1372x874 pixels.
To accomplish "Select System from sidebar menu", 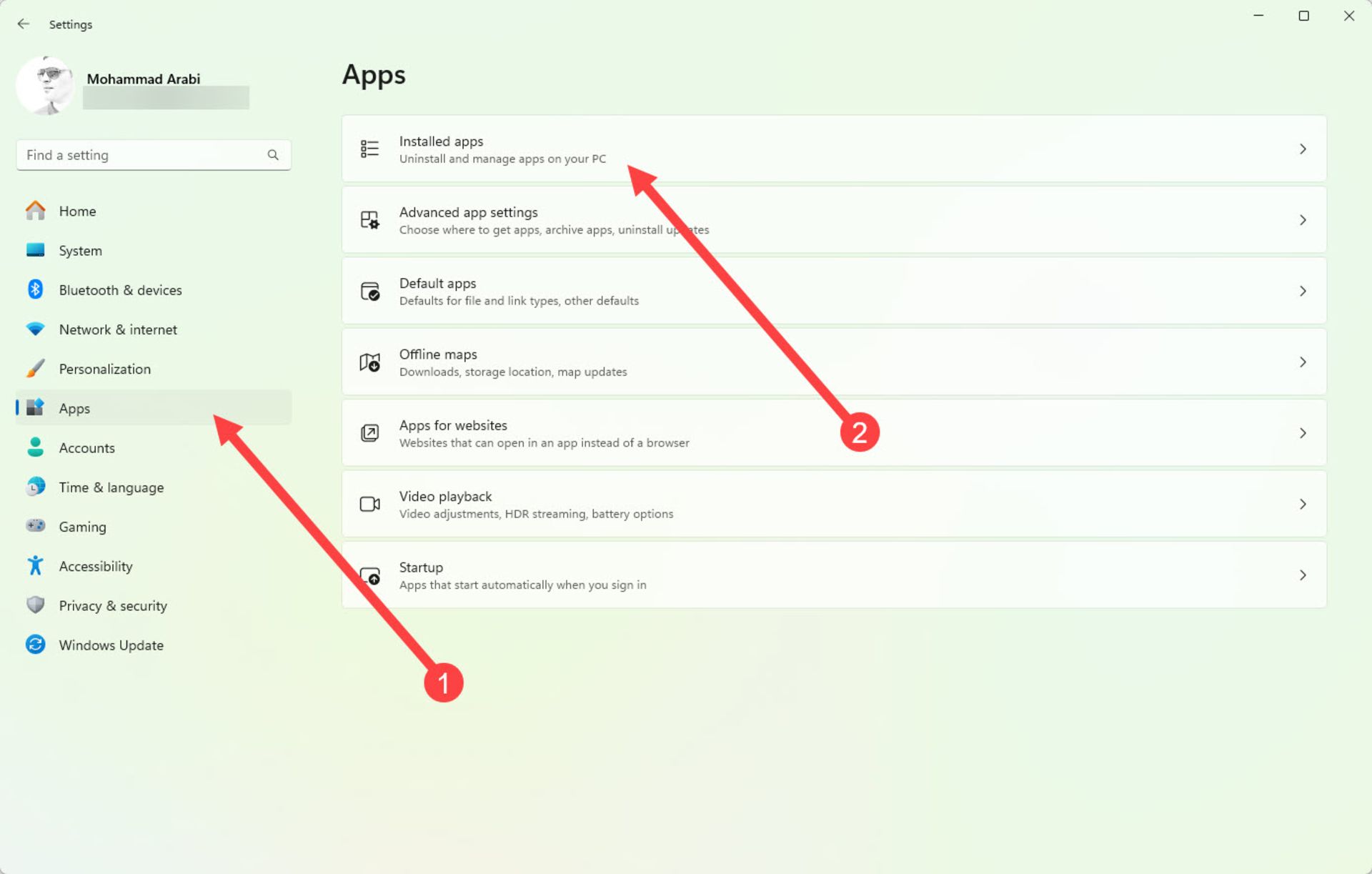I will [80, 250].
